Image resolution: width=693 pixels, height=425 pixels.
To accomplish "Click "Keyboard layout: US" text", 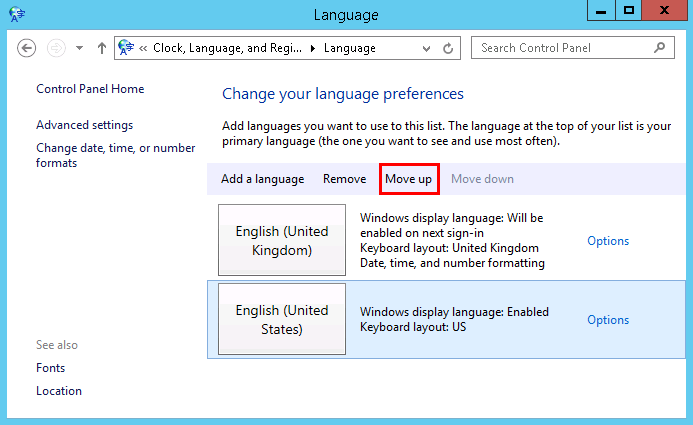I will [413, 327].
